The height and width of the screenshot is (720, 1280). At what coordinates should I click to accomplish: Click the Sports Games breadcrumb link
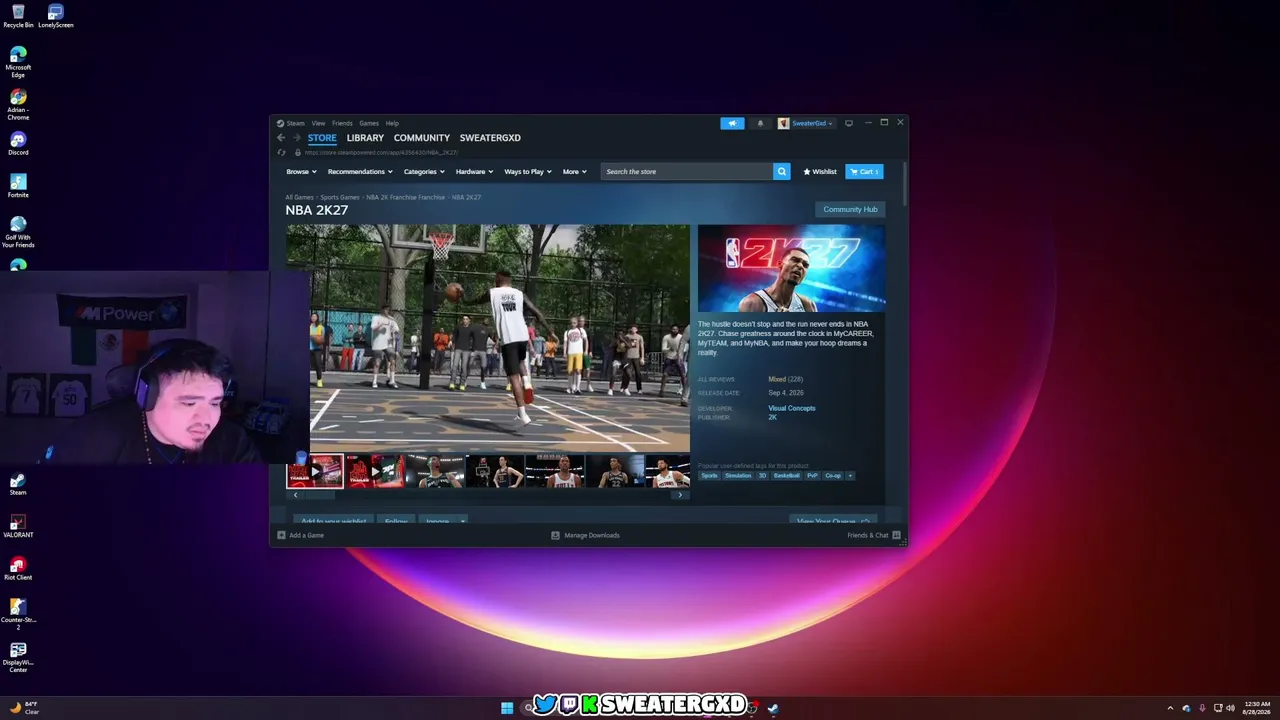tap(340, 197)
